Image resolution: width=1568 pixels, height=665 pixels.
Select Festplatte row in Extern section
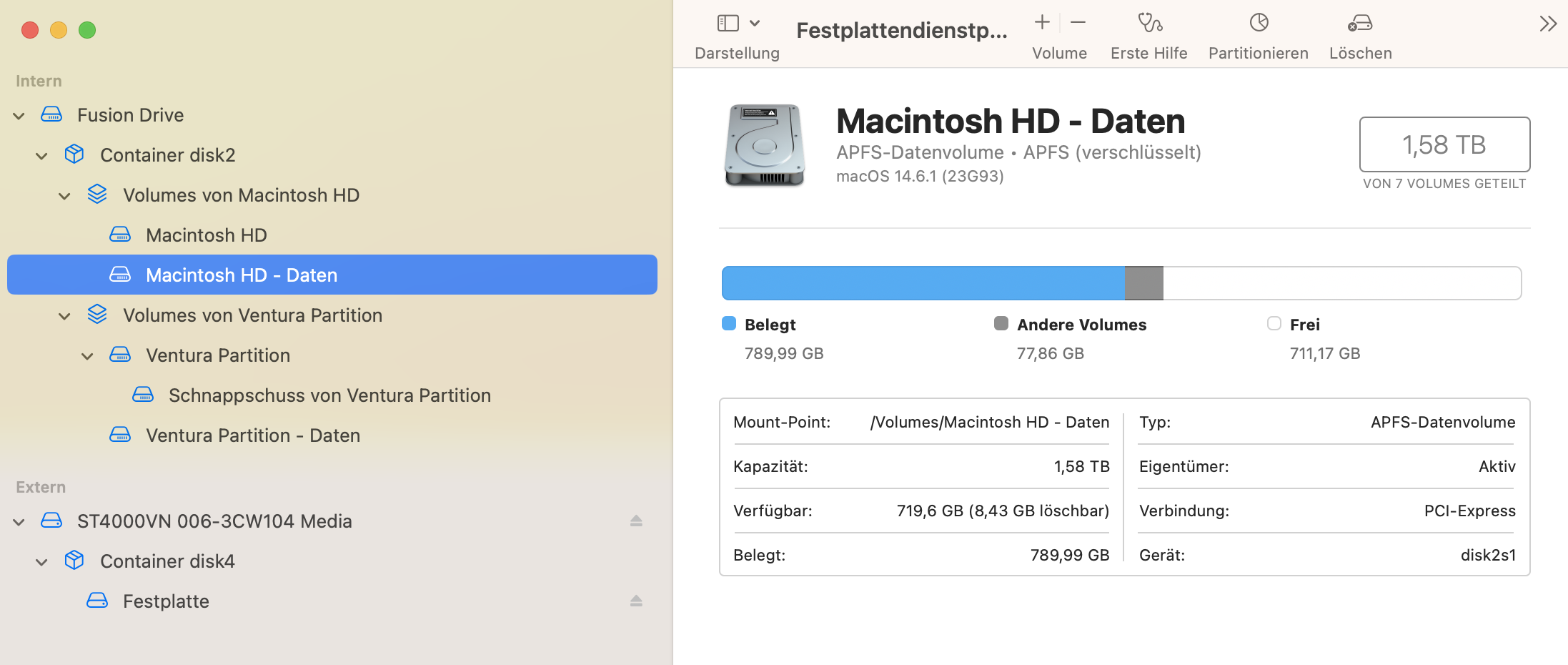[x=332, y=601]
